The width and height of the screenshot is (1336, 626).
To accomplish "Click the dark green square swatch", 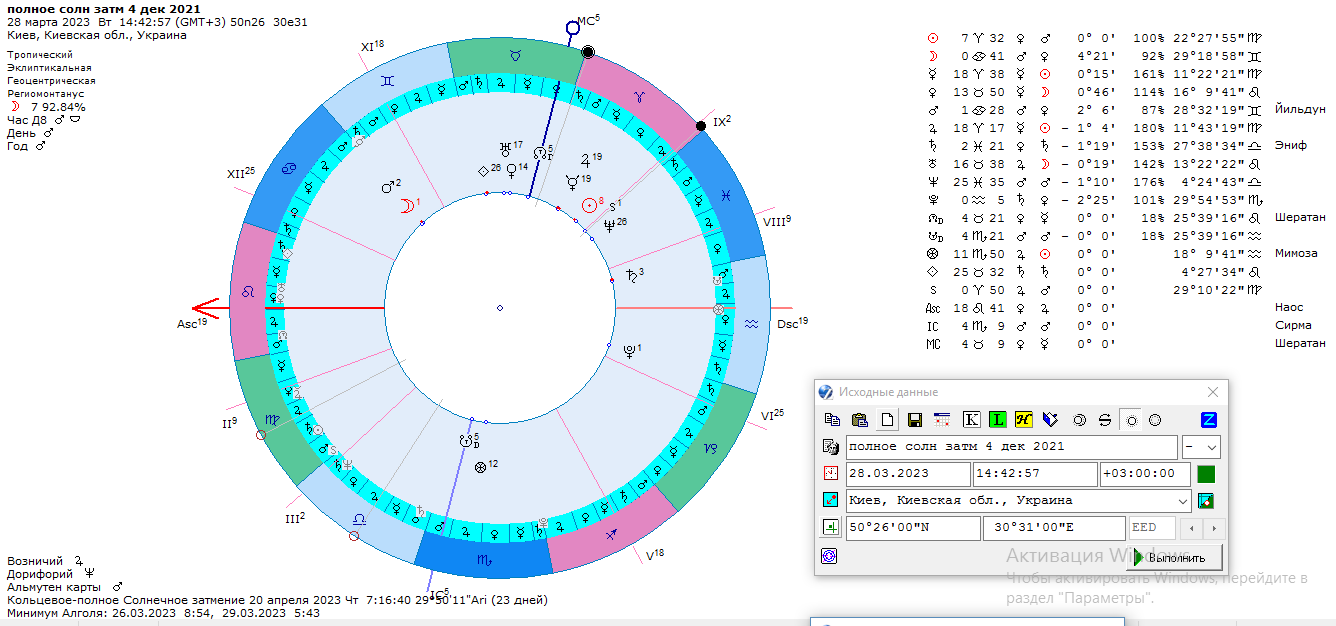I will click(x=1206, y=473).
